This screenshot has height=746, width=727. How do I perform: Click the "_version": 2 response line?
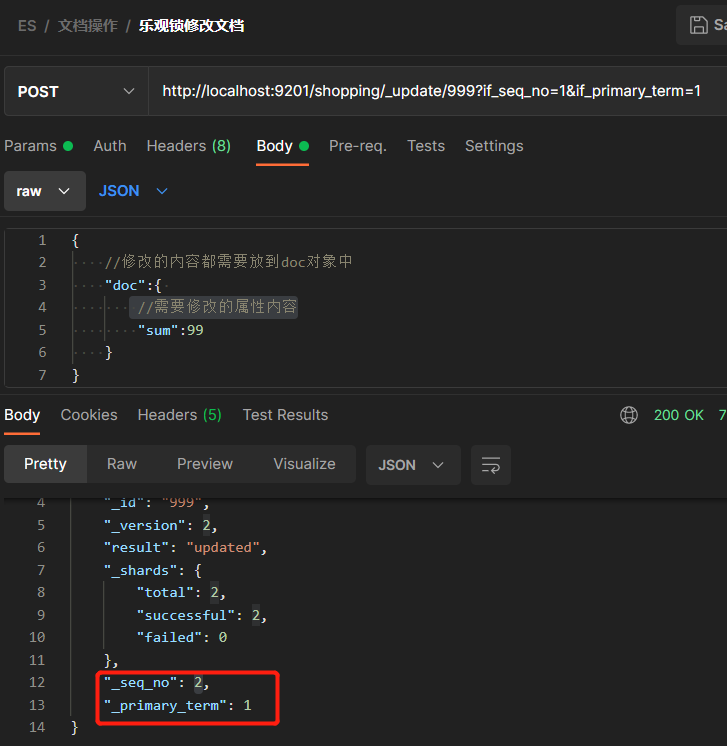point(161,525)
